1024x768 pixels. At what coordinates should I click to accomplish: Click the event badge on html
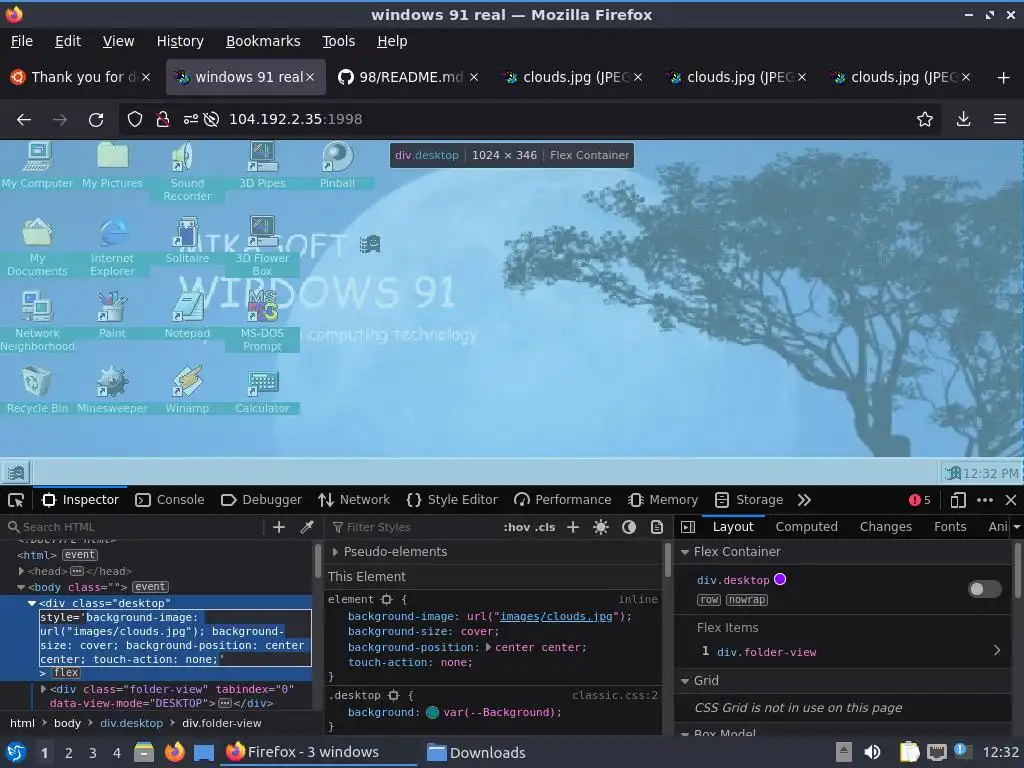point(80,555)
